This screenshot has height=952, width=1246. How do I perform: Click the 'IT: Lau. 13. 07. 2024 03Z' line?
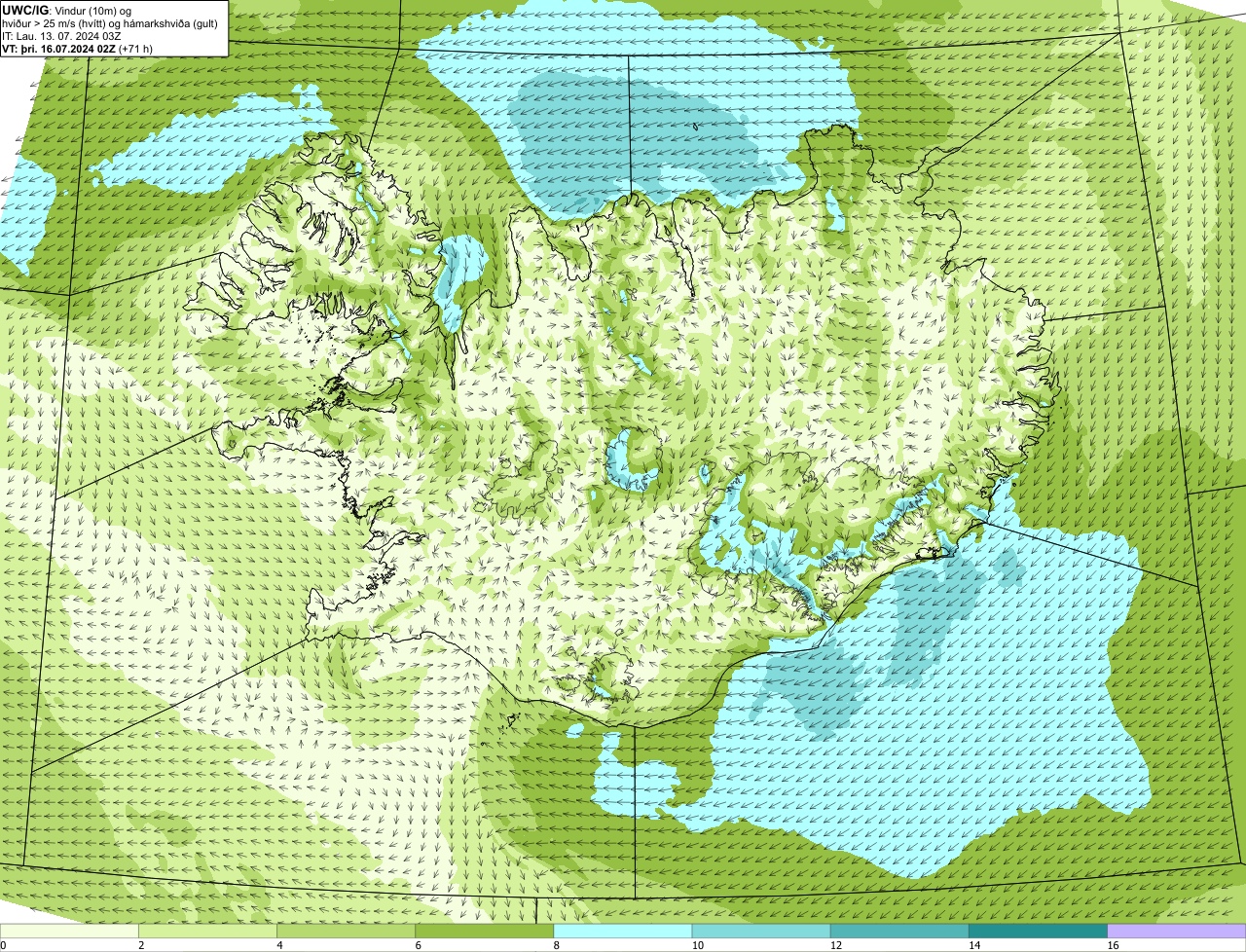(62, 36)
